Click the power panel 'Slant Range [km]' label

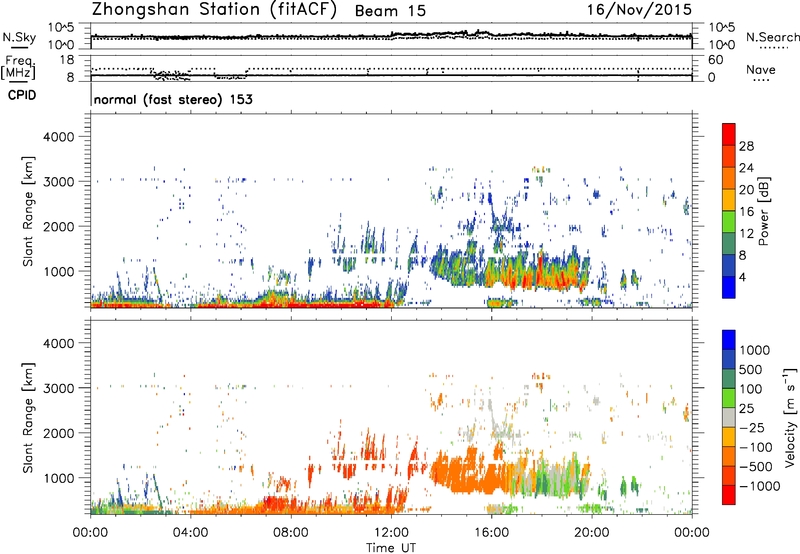point(28,211)
